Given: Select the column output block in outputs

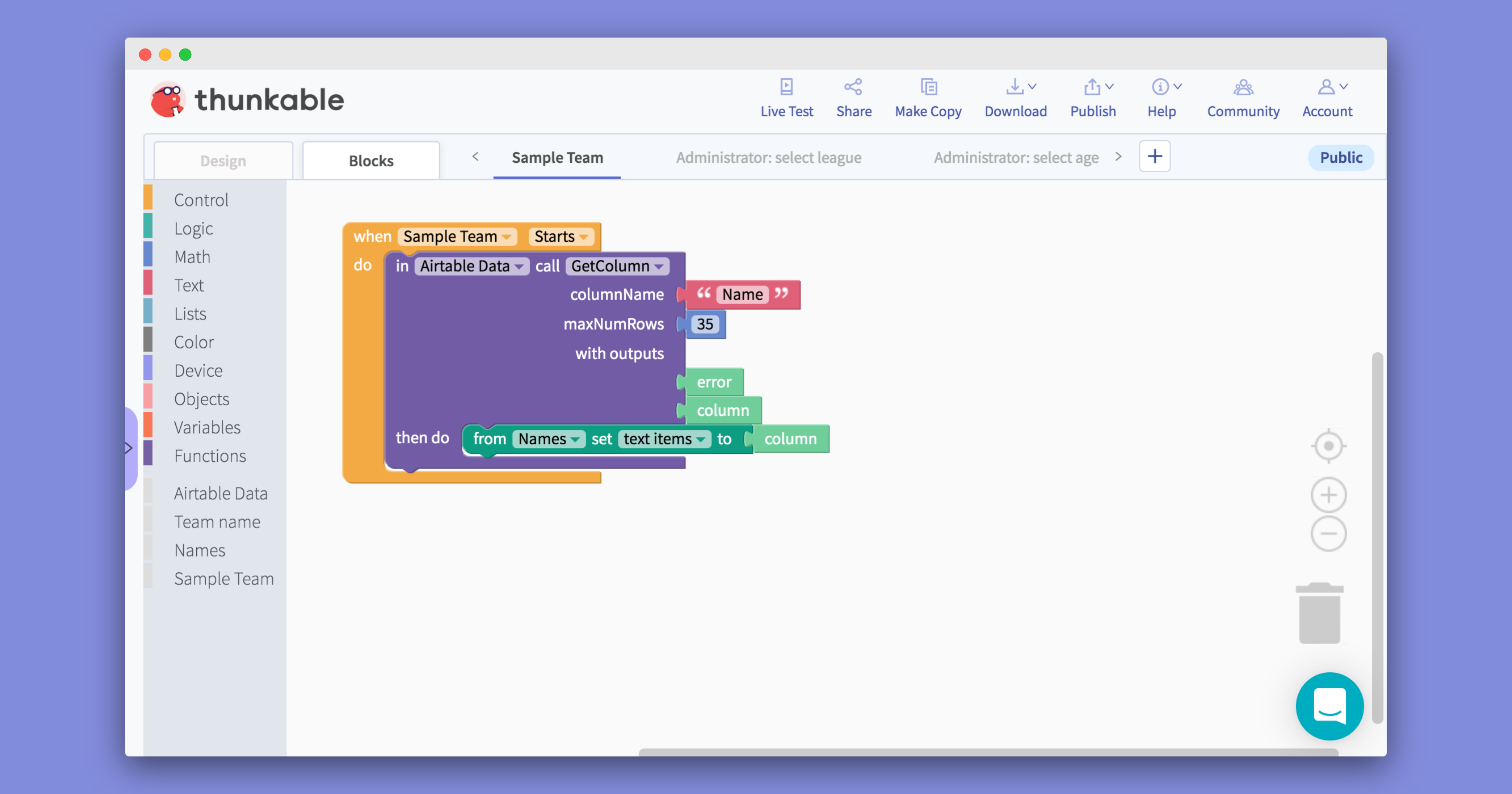Looking at the screenshot, I should click(x=722, y=410).
